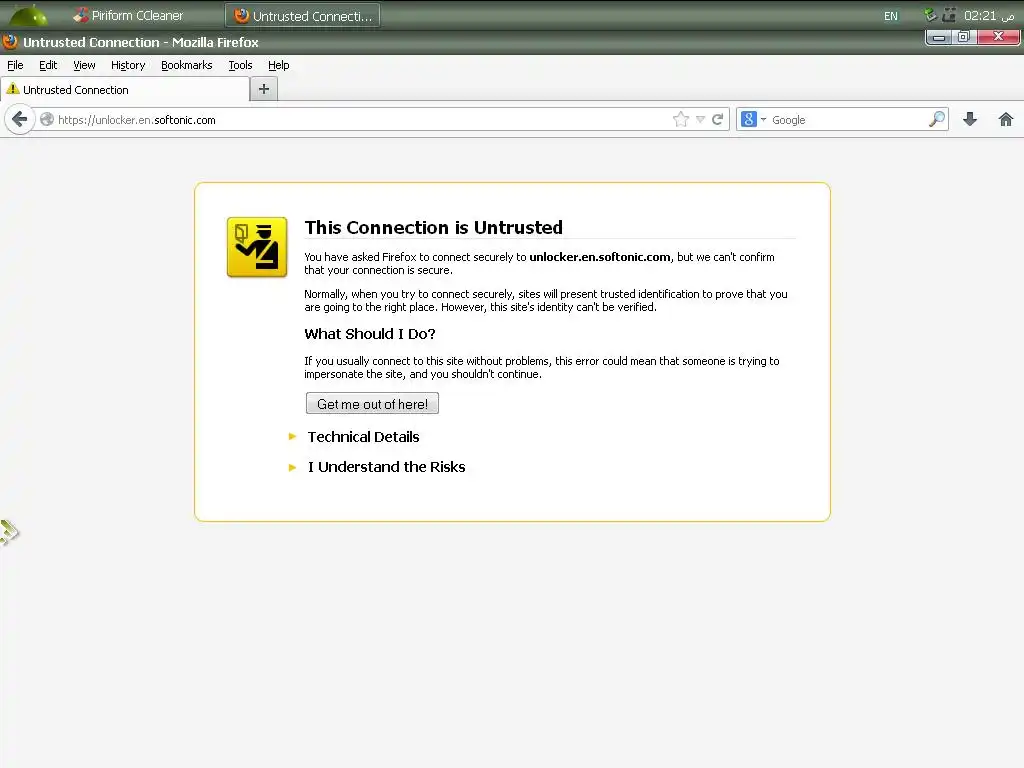Click the yellow officer warning icon
The width and height of the screenshot is (1024, 768).
(x=257, y=248)
